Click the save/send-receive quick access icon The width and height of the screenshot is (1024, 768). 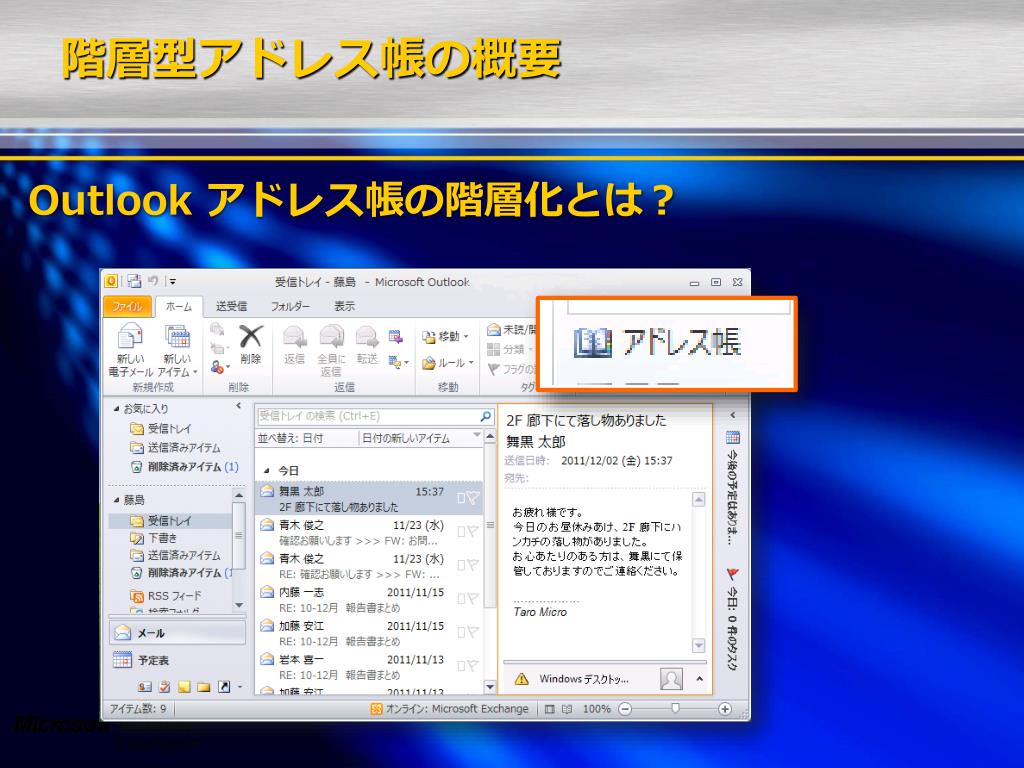134,281
